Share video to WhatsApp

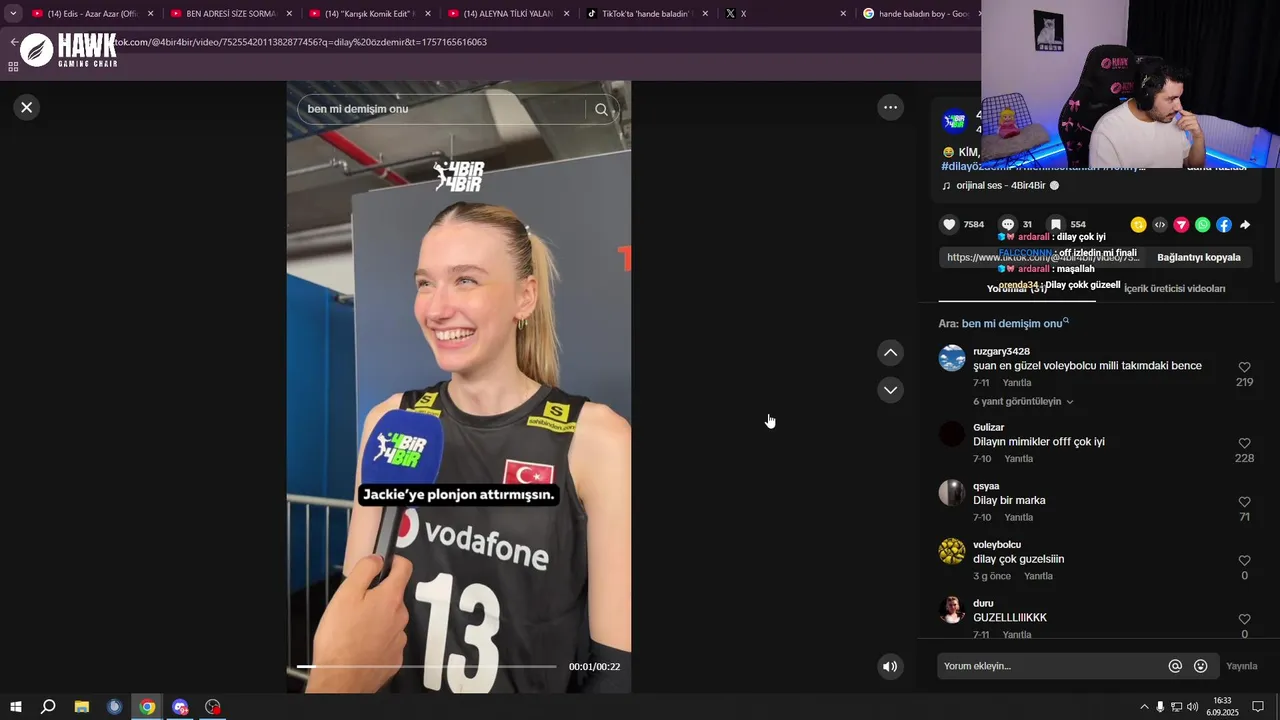click(x=1202, y=225)
